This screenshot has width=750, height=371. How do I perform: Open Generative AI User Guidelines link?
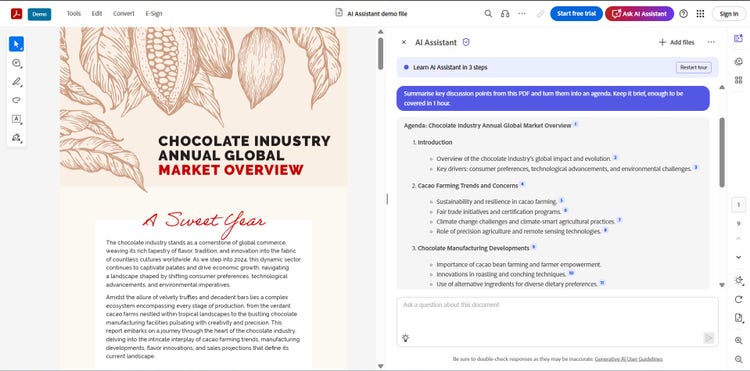point(629,359)
